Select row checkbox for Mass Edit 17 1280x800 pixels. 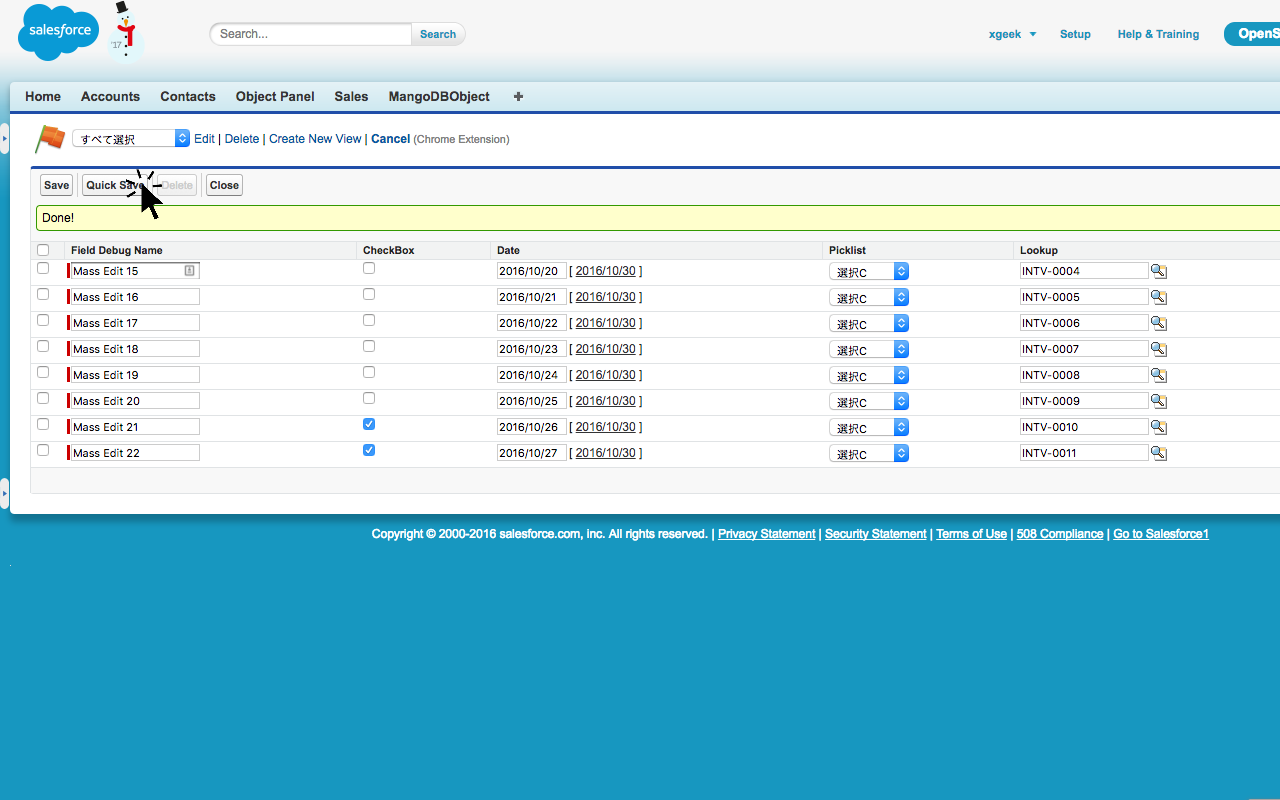pyautogui.click(x=43, y=320)
